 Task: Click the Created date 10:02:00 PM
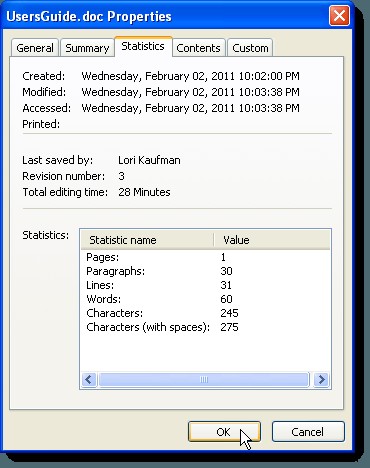click(190, 76)
